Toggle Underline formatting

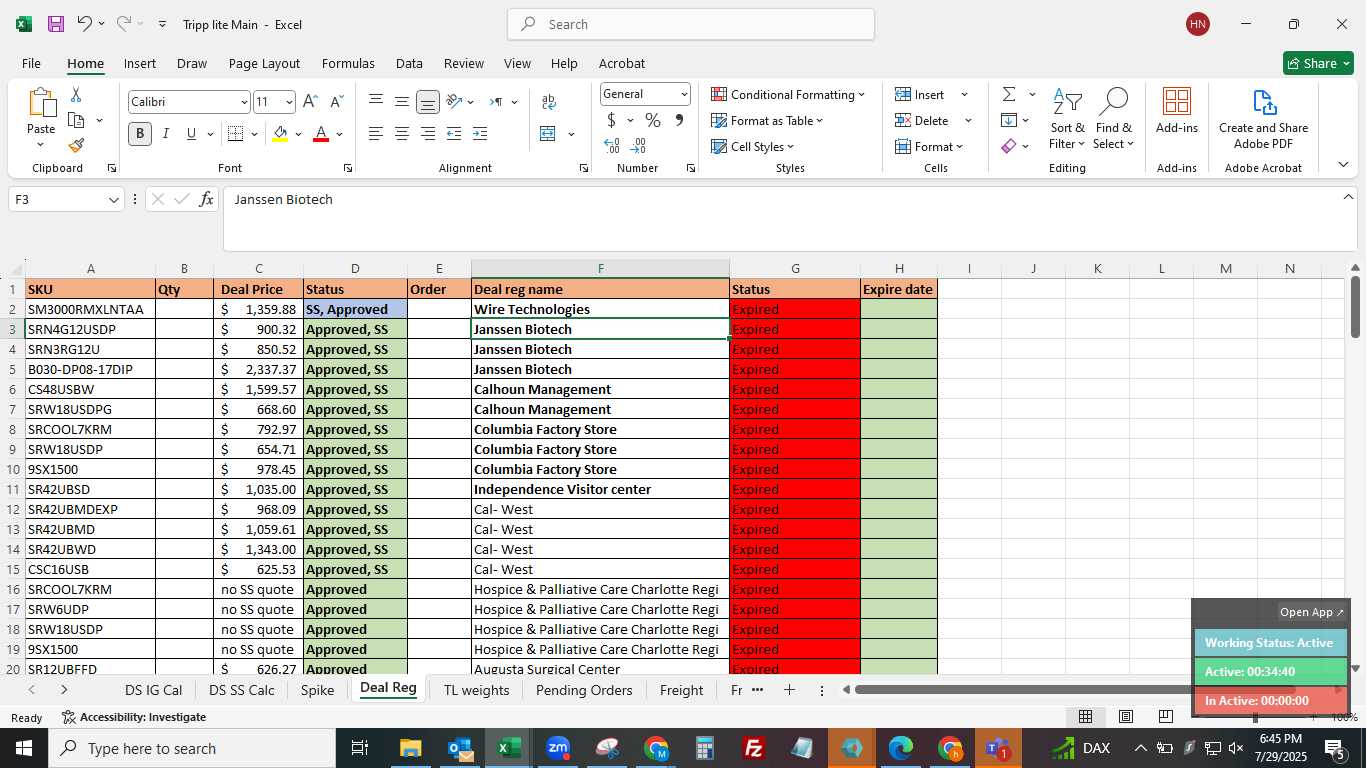191,134
